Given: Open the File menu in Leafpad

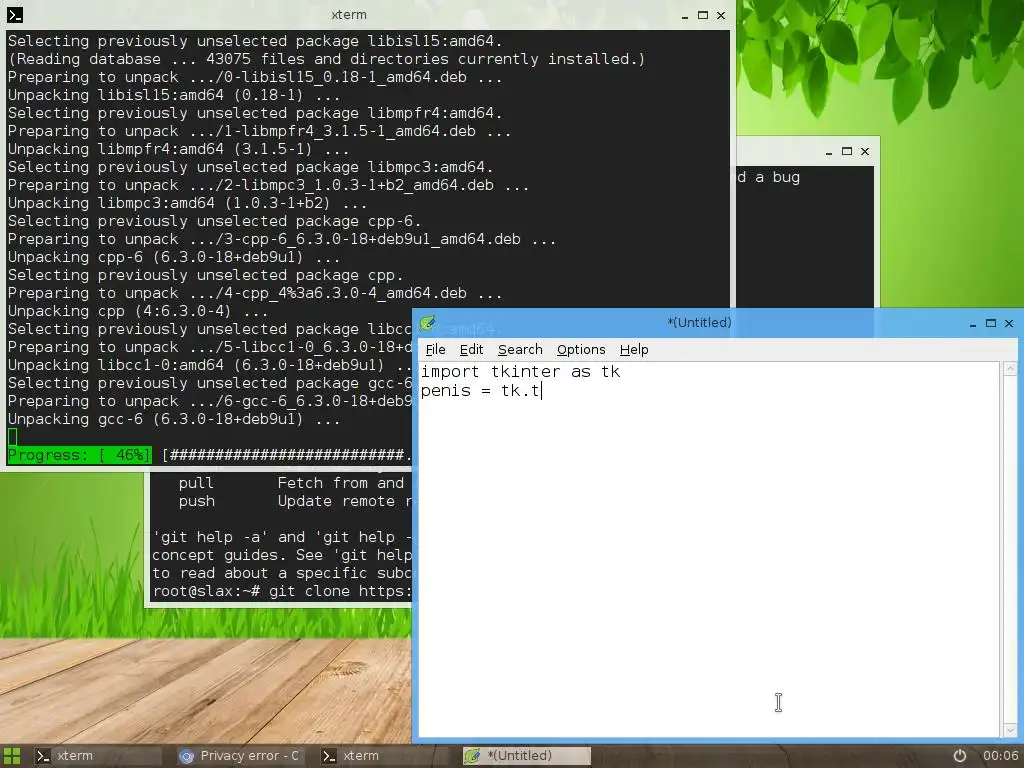Looking at the screenshot, I should point(435,350).
